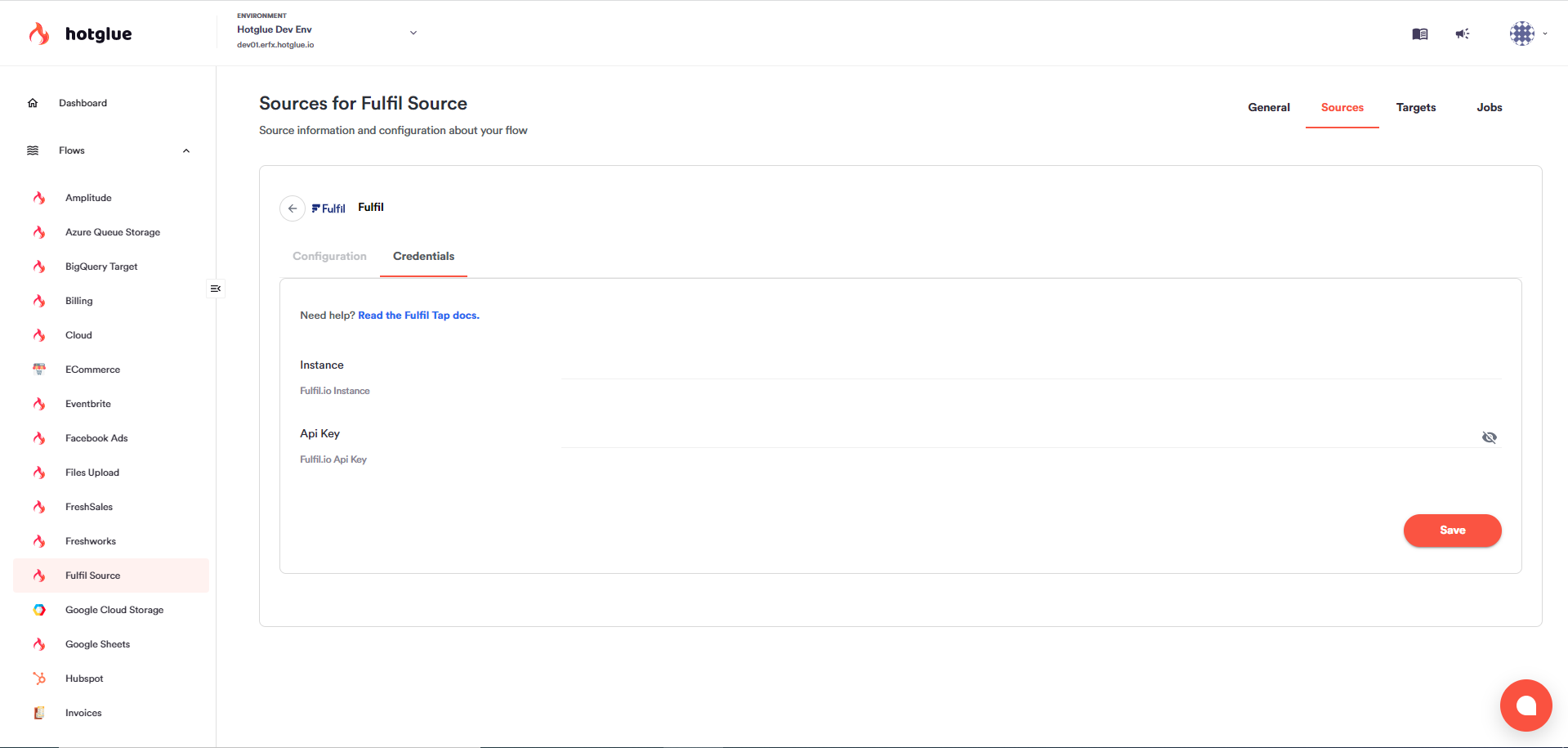Switch to the Jobs tab
Screen dimensions: 1568x748
click(1490, 108)
